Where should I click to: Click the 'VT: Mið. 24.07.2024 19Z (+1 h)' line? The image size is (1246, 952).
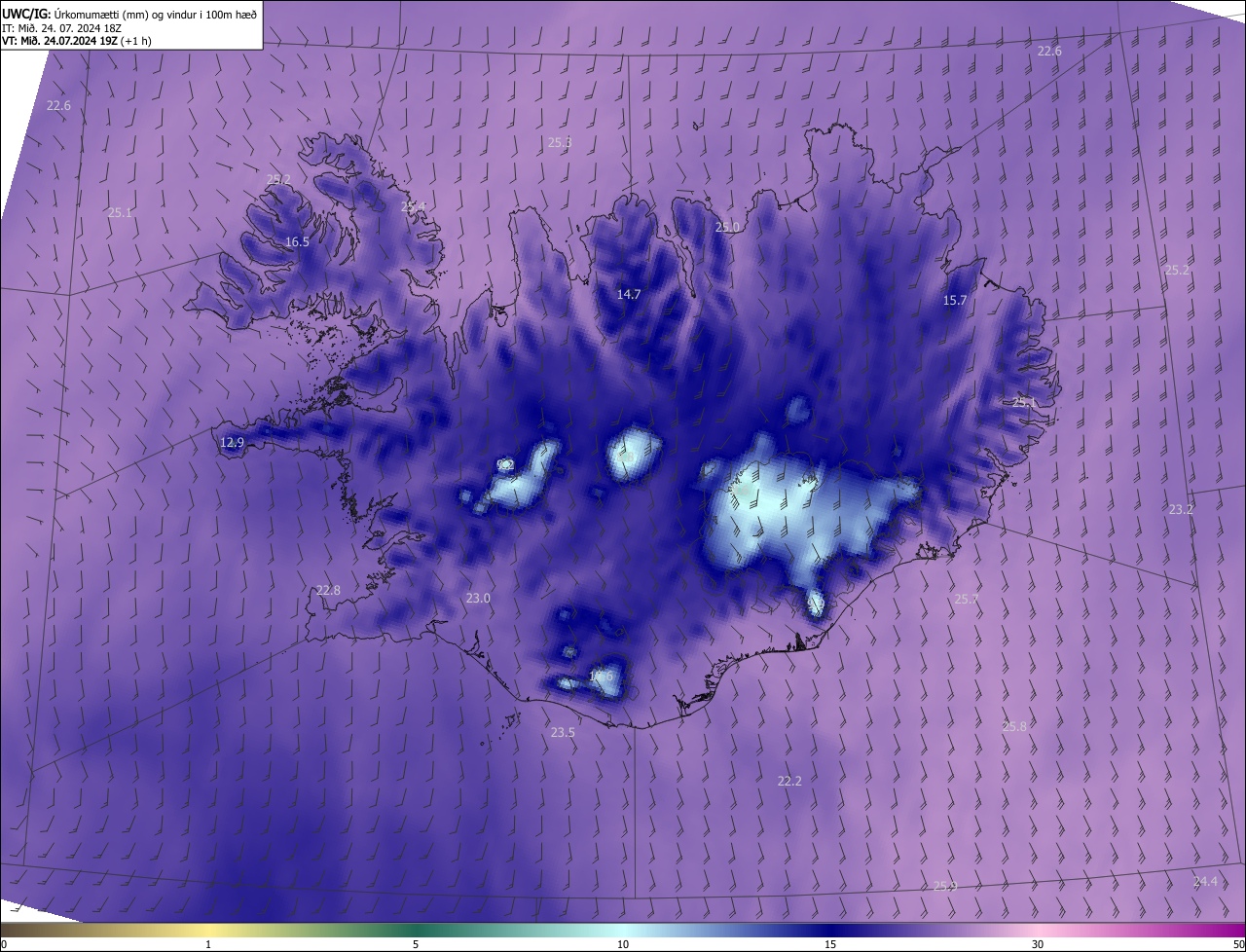77,41
